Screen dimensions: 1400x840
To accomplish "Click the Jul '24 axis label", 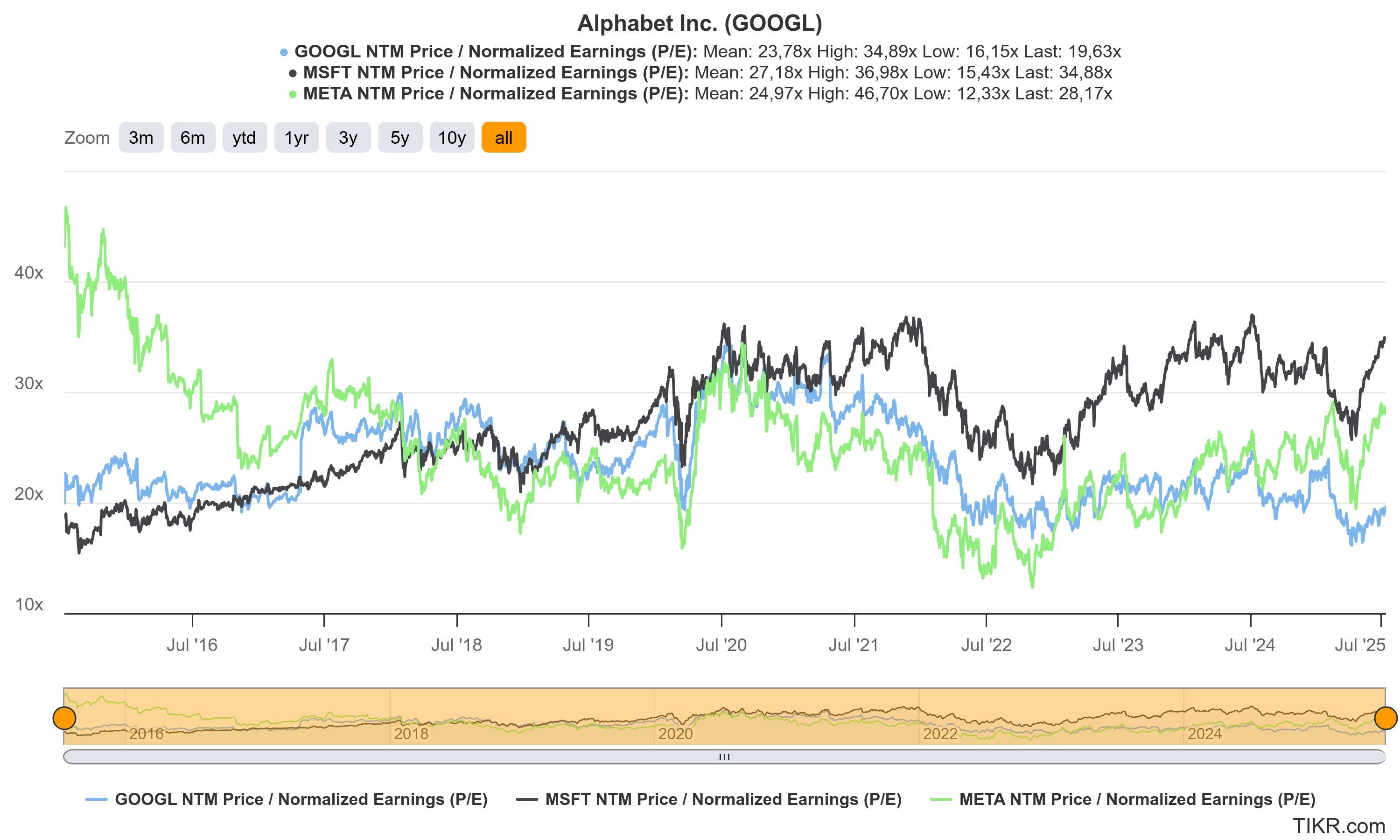I will point(1251,645).
